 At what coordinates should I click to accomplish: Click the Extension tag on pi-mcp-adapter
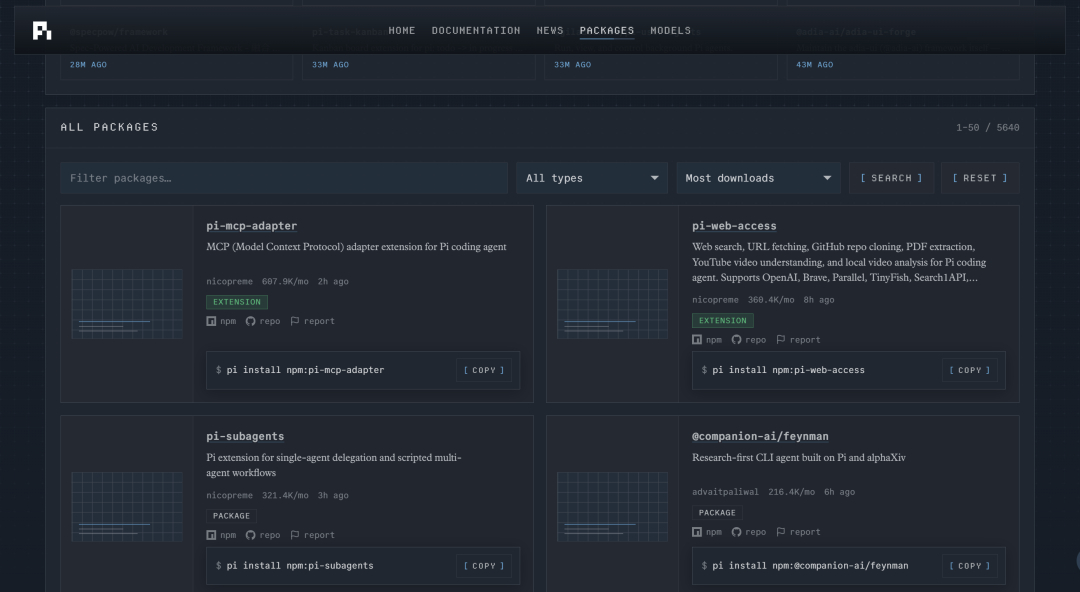[x=237, y=302]
